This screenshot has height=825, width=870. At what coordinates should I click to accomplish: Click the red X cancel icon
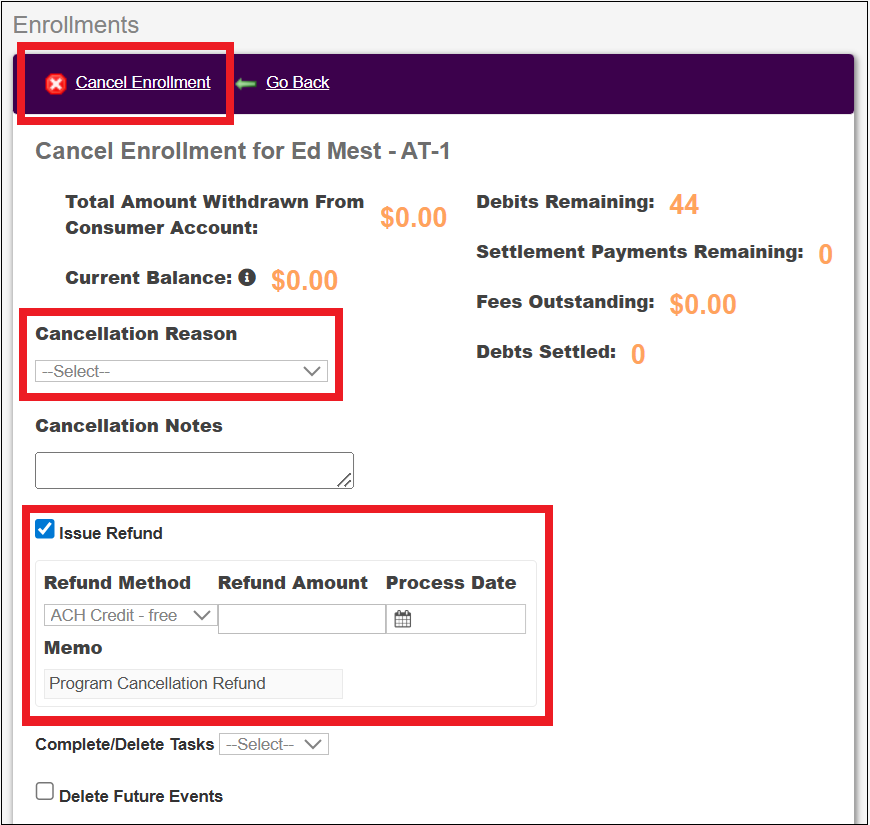coord(56,84)
